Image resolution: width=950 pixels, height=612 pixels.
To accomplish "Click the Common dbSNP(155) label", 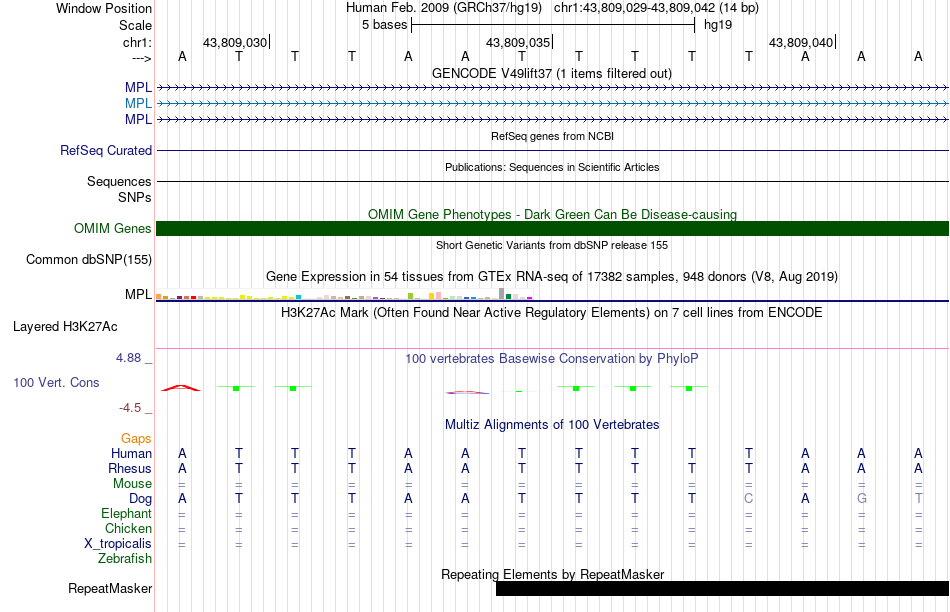I will (89, 259).
